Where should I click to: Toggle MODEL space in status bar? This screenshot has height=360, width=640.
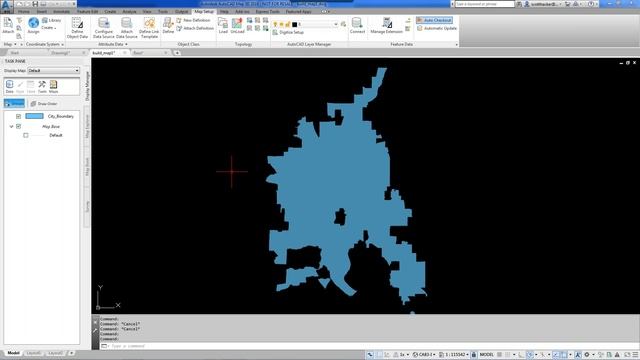click(x=487, y=355)
